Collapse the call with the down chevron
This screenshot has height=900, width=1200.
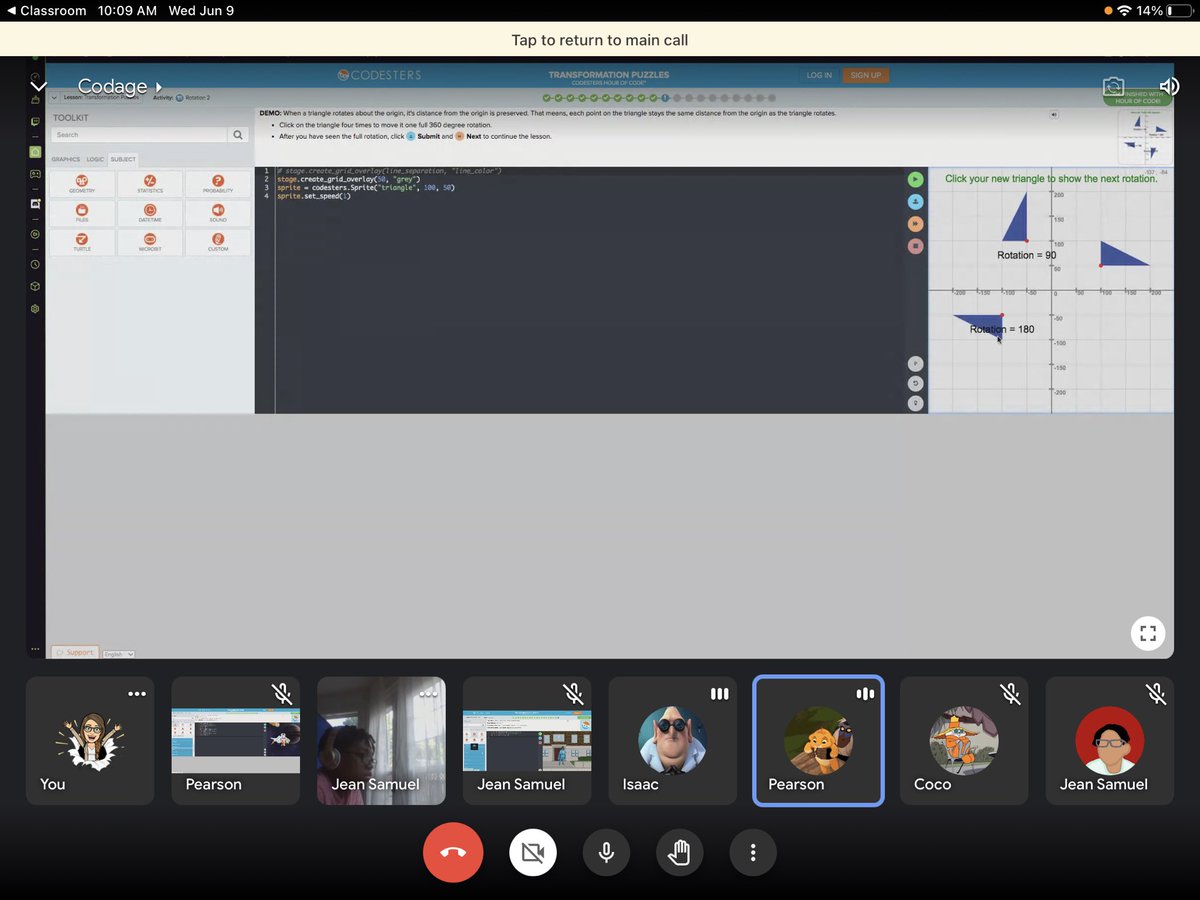(38, 88)
